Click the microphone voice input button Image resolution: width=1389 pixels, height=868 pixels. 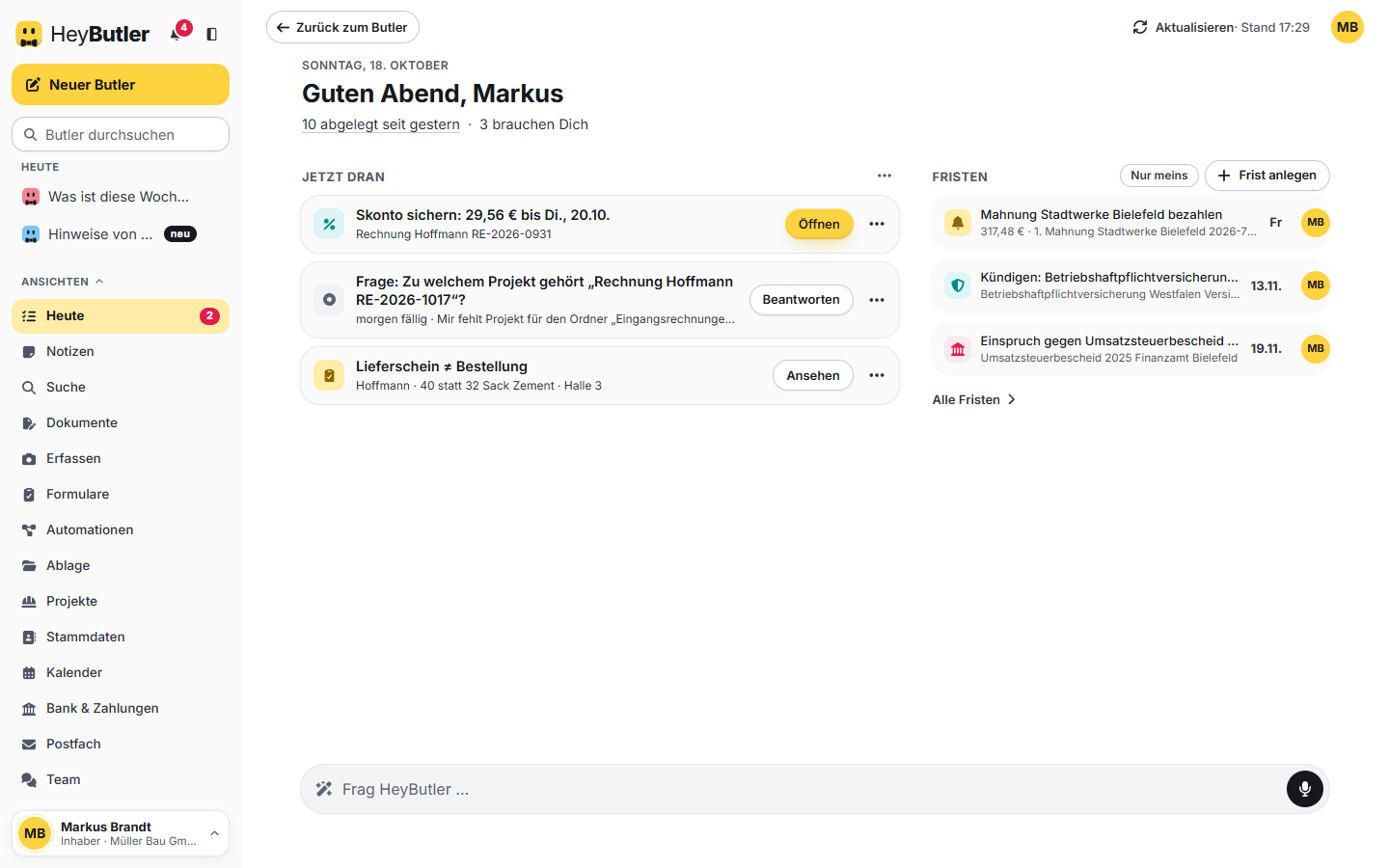1304,789
